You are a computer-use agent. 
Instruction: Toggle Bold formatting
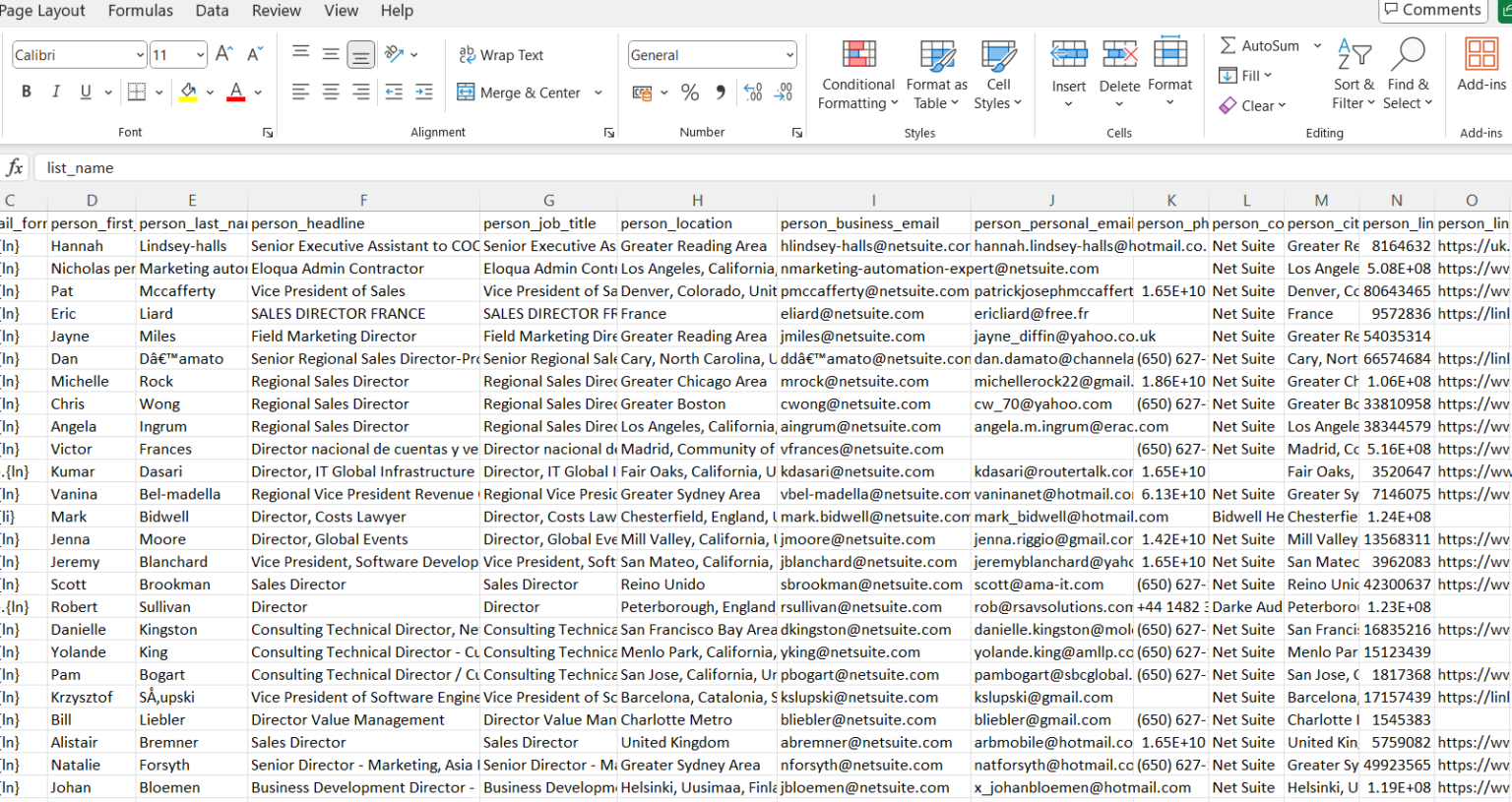[27, 92]
